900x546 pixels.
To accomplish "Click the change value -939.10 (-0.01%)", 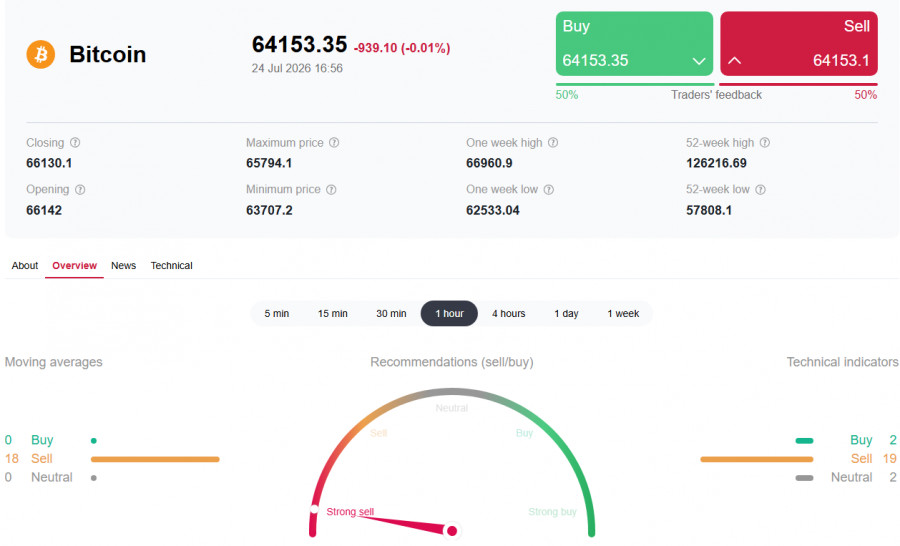I will tap(402, 48).
